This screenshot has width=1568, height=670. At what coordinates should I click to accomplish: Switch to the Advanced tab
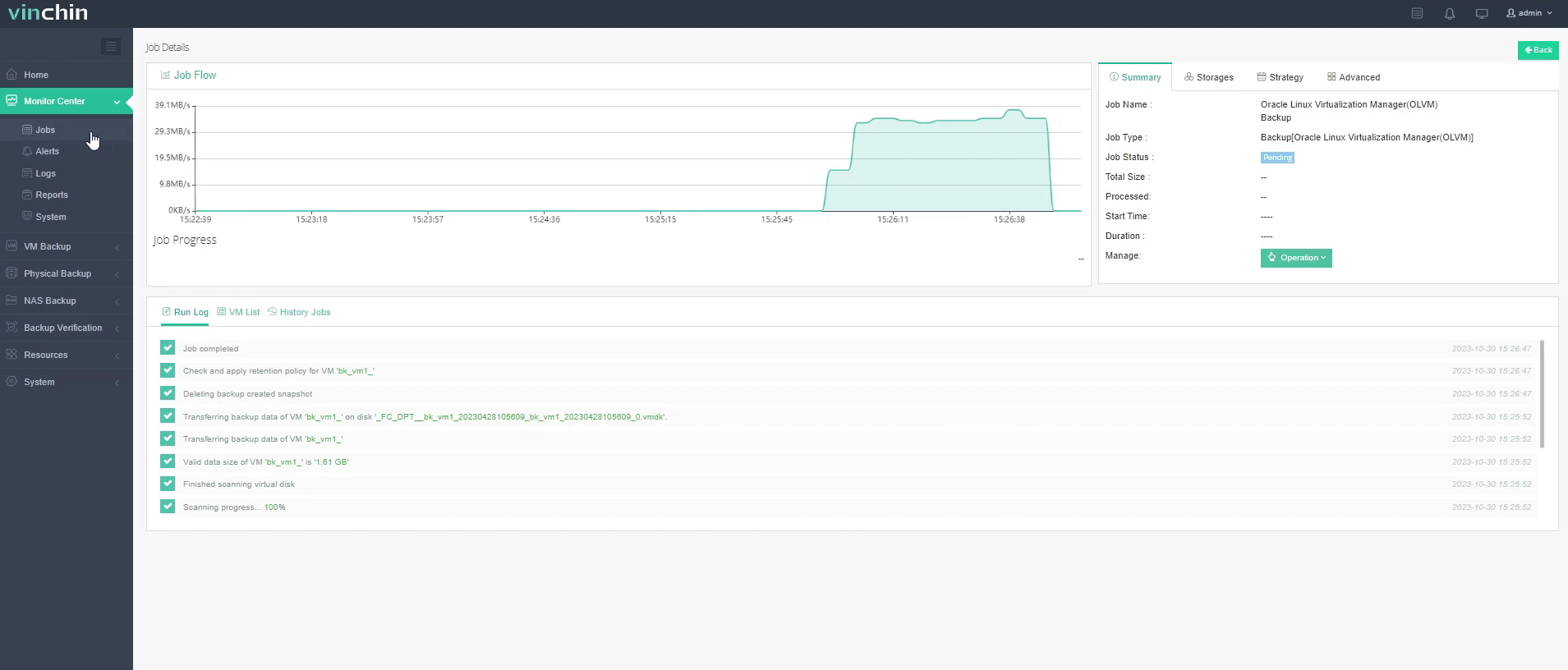tap(1354, 77)
